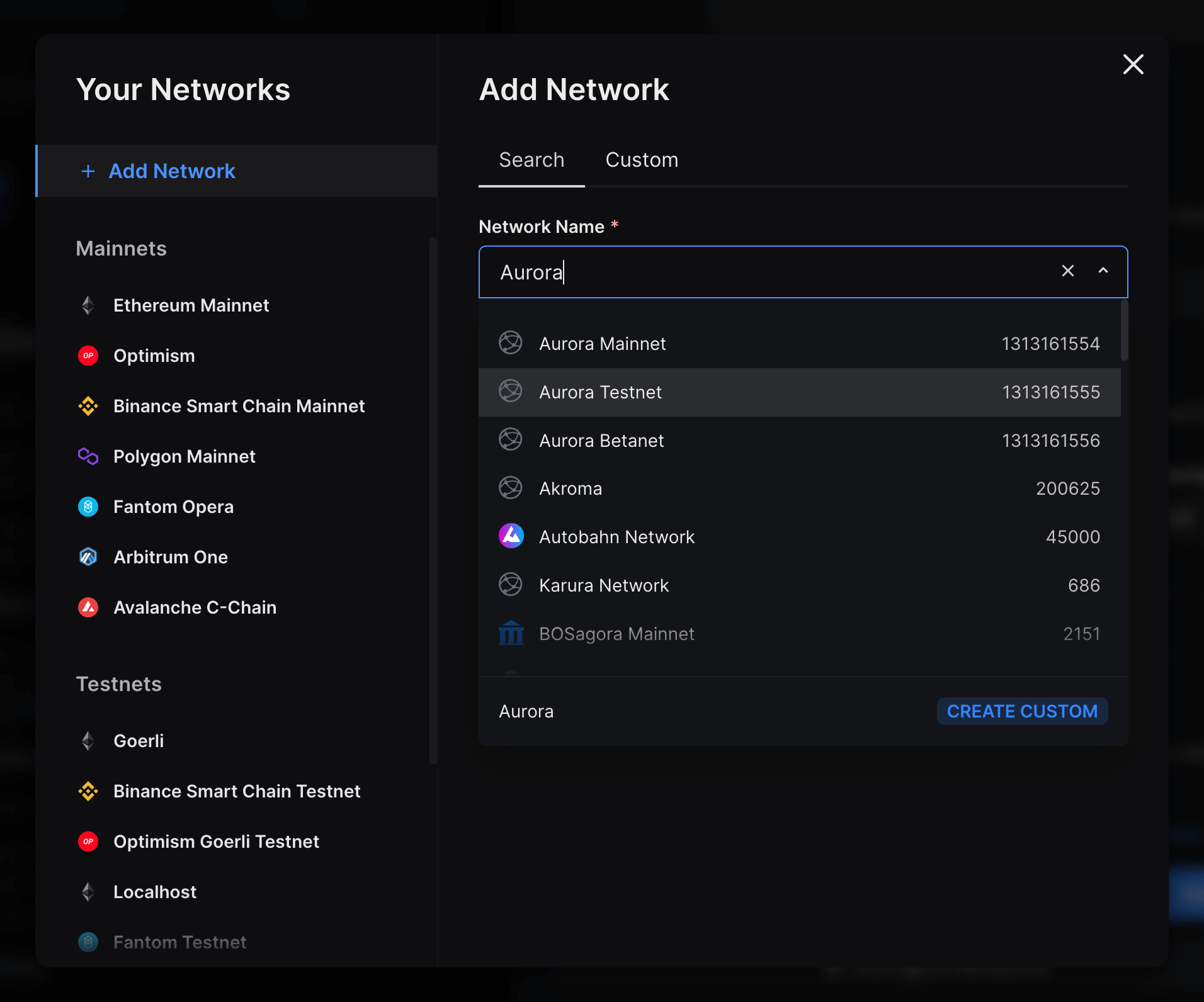Click the red Optimism OP icon
The width and height of the screenshot is (1204, 1002).
coord(88,356)
